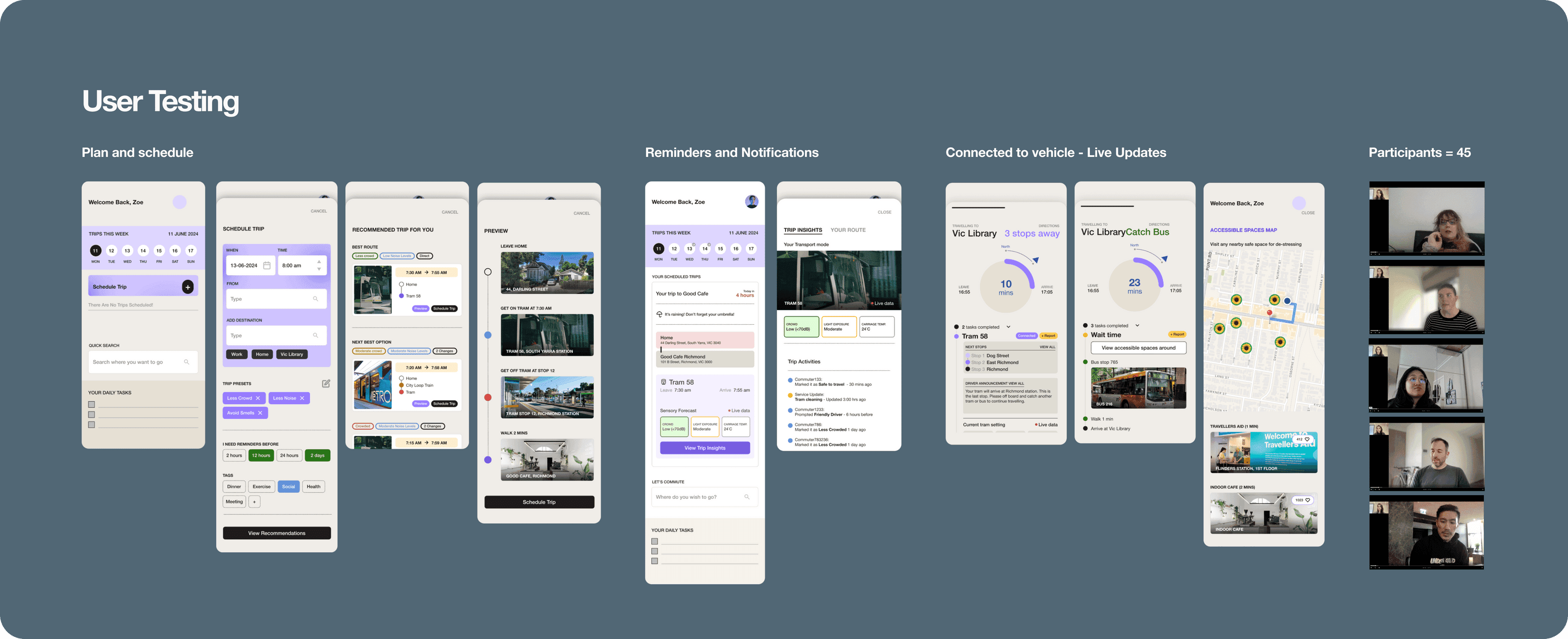Click the time stepper arrows next to 8:00 am
The image size is (1568, 639).
(319, 266)
